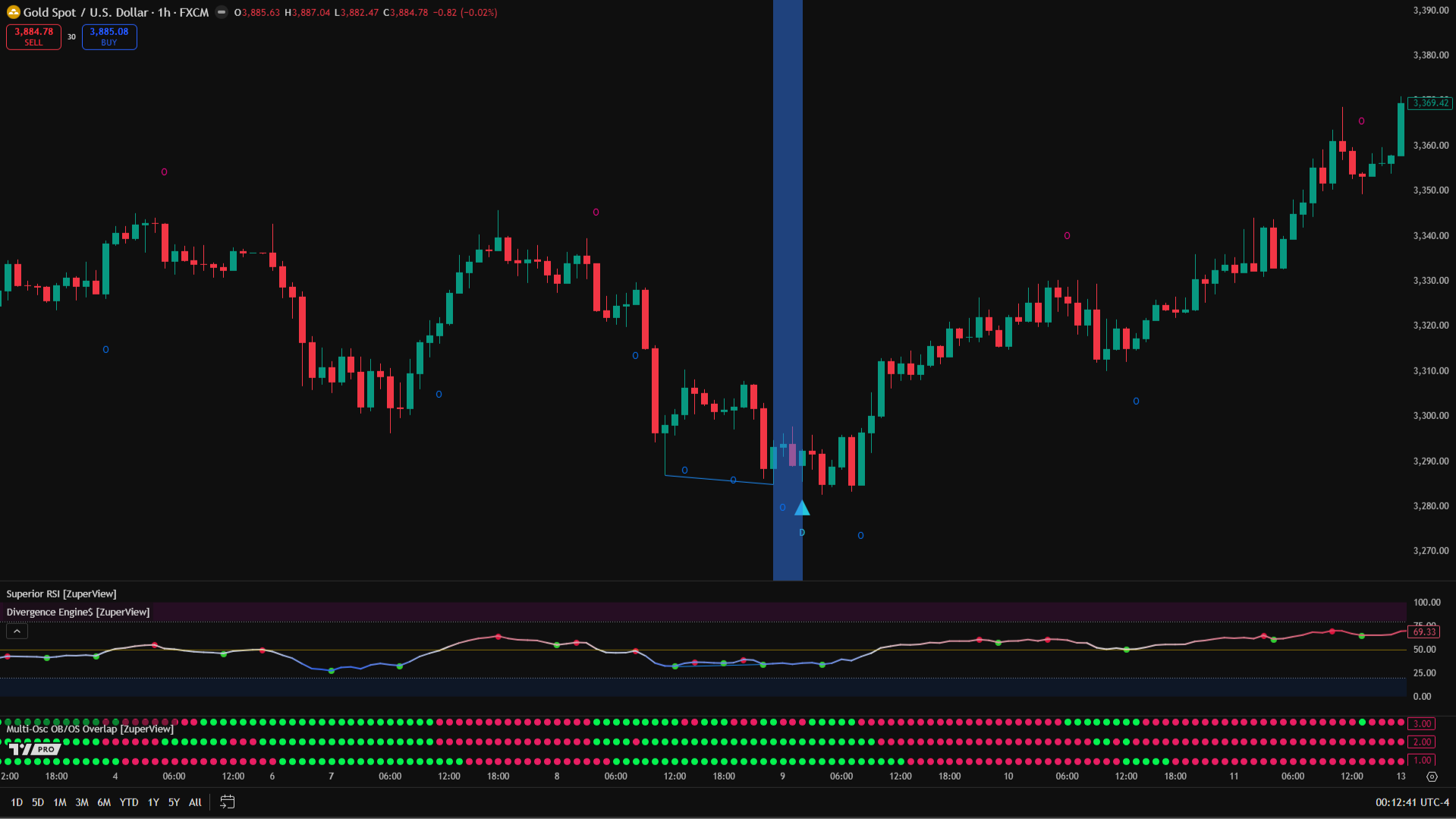Image resolution: width=1456 pixels, height=819 pixels.
Task: Click the 3,369.42 last price label
Action: (x=1430, y=103)
